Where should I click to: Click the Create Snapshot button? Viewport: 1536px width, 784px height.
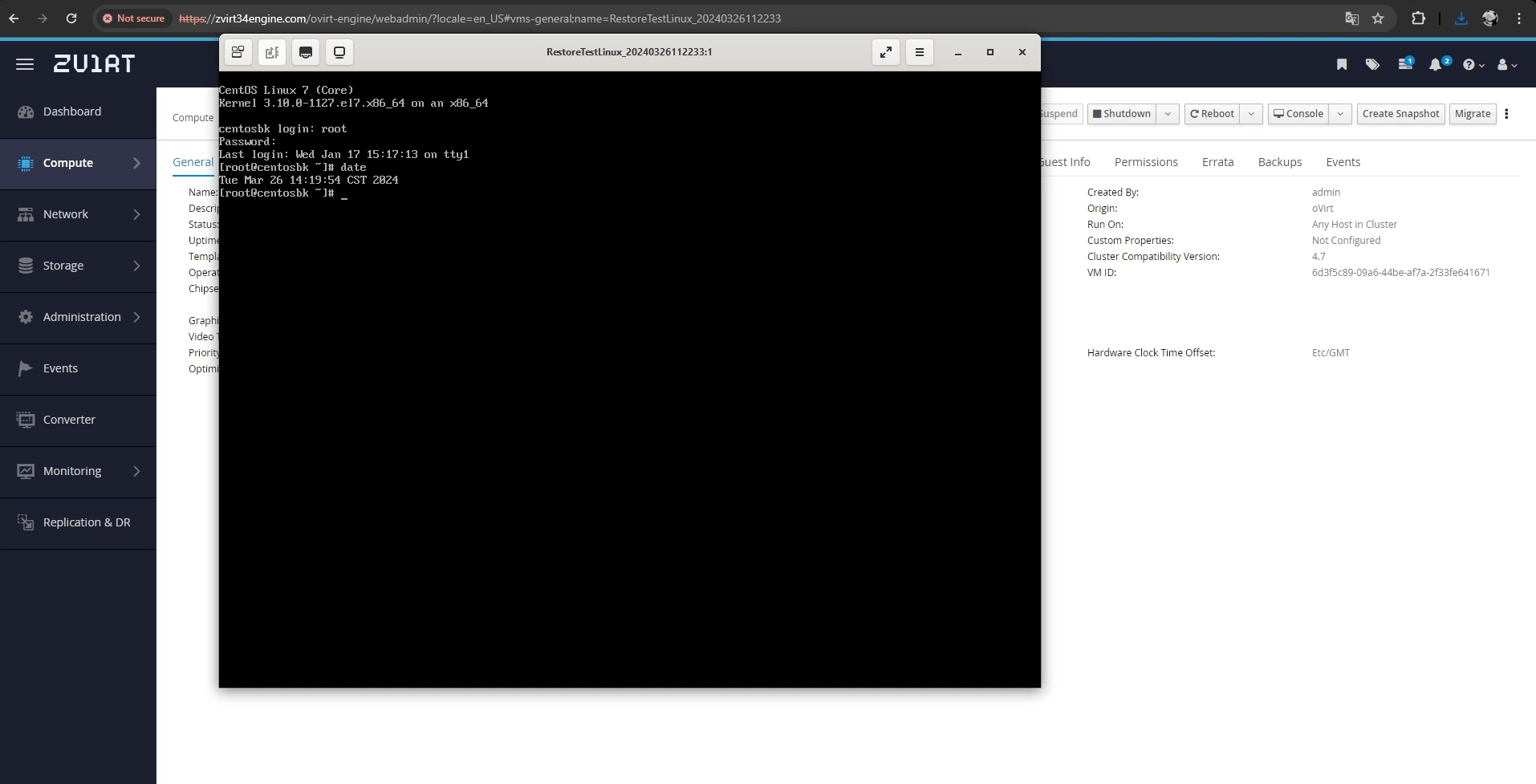click(1400, 114)
